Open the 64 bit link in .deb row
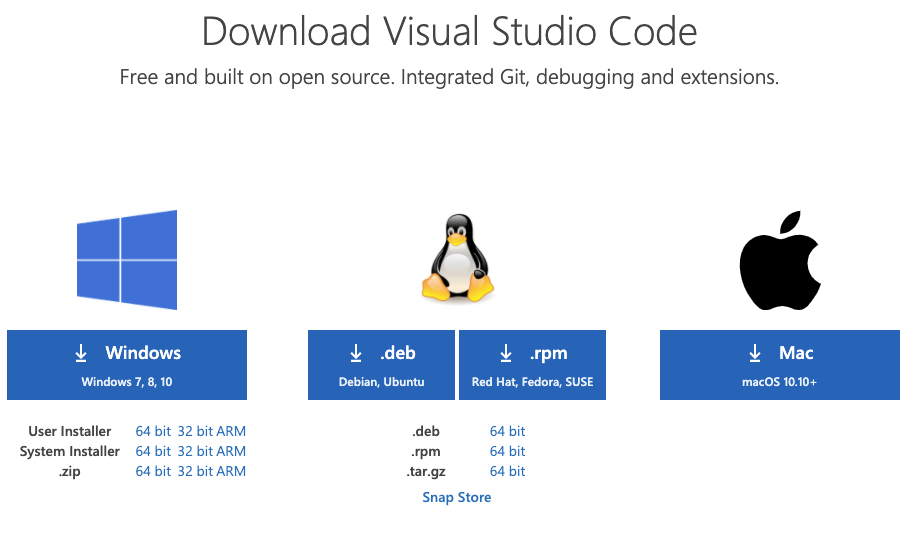 (x=508, y=431)
